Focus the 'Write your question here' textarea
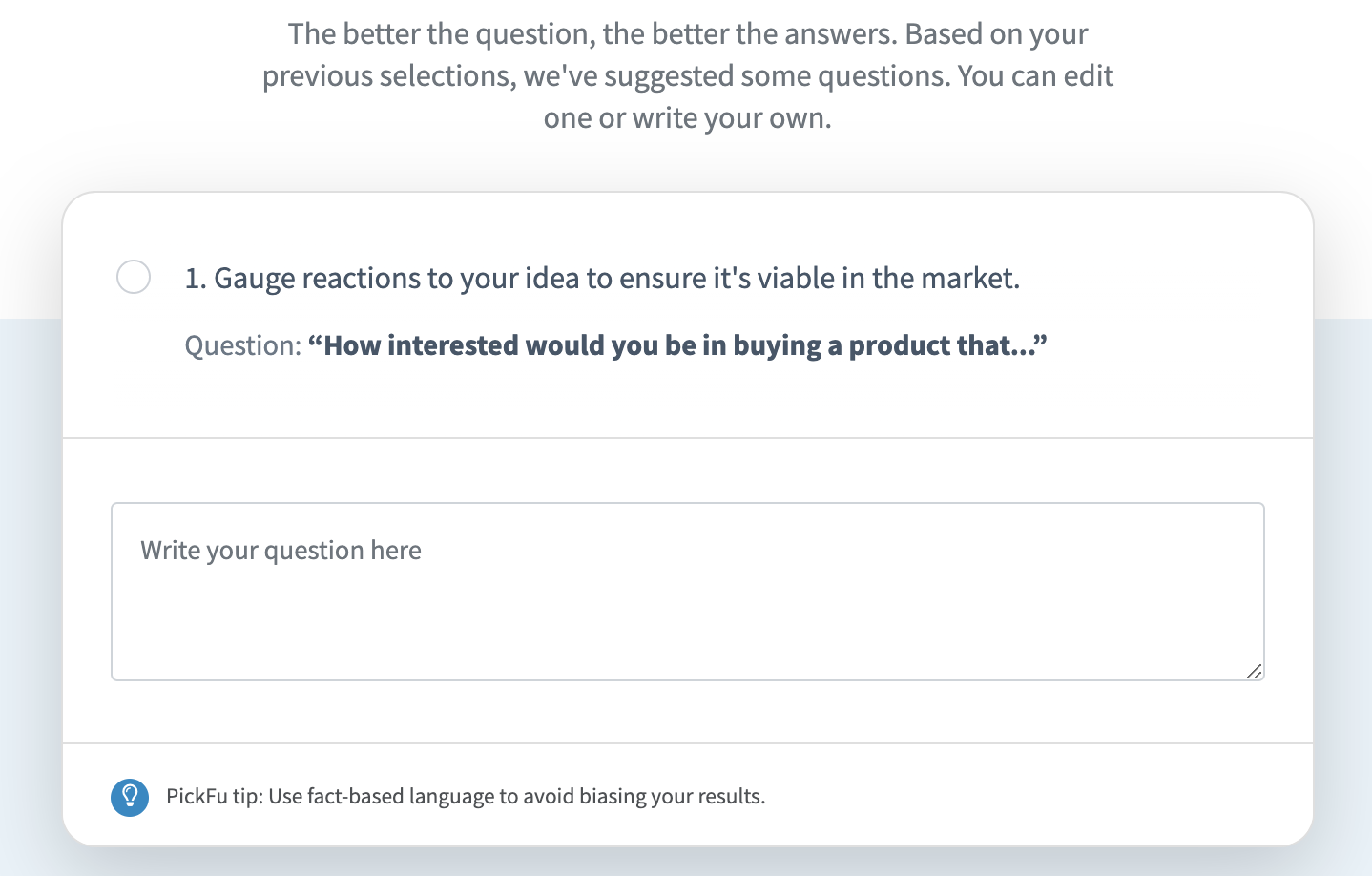 tap(688, 592)
